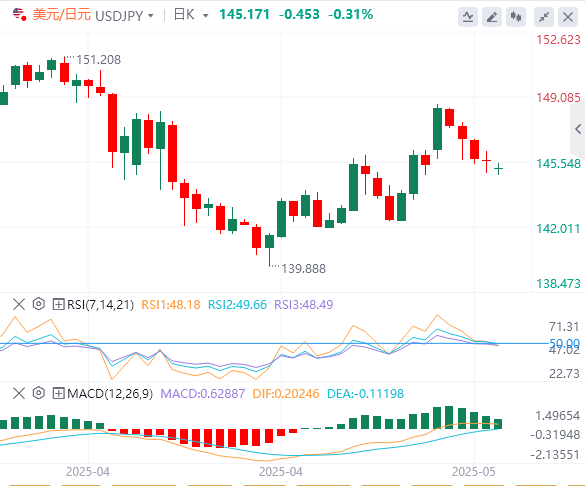Toggle the RSI panel plus box
This screenshot has width=585, height=486.
pyautogui.click(x=58, y=304)
